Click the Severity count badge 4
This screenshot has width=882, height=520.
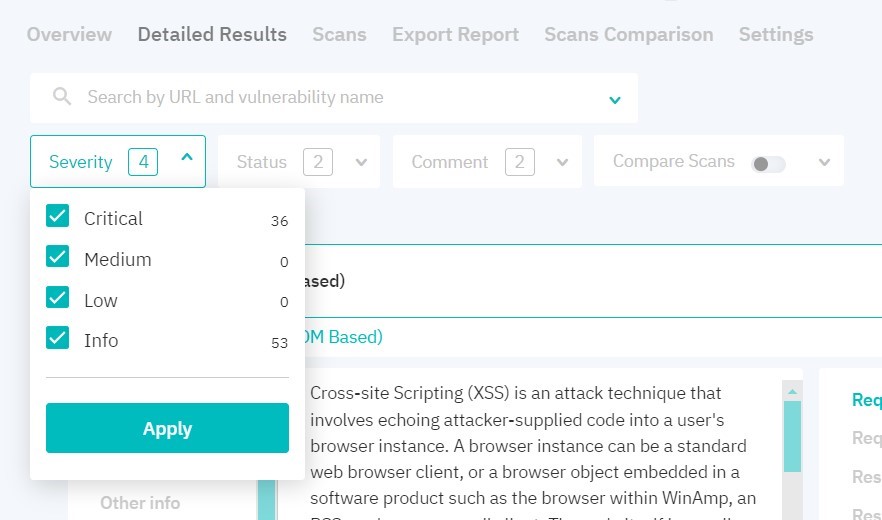pos(143,162)
